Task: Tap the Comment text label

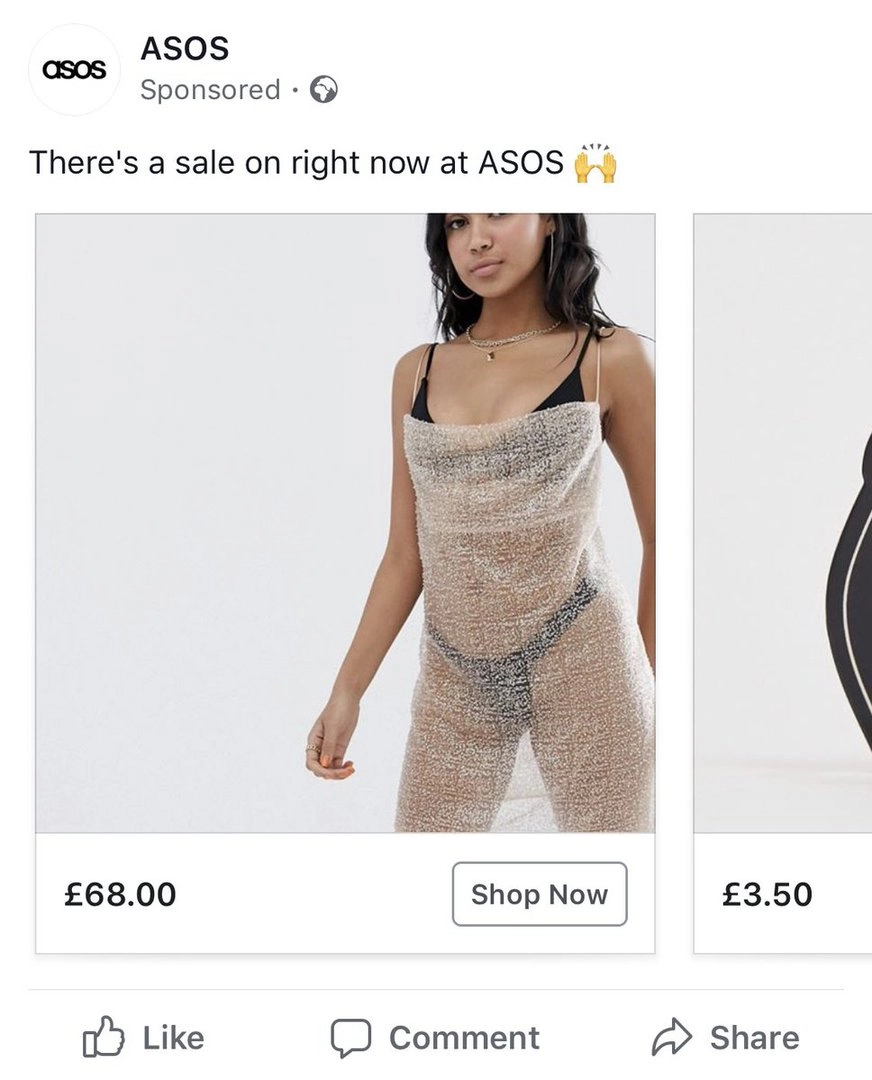Action: (464, 1038)
